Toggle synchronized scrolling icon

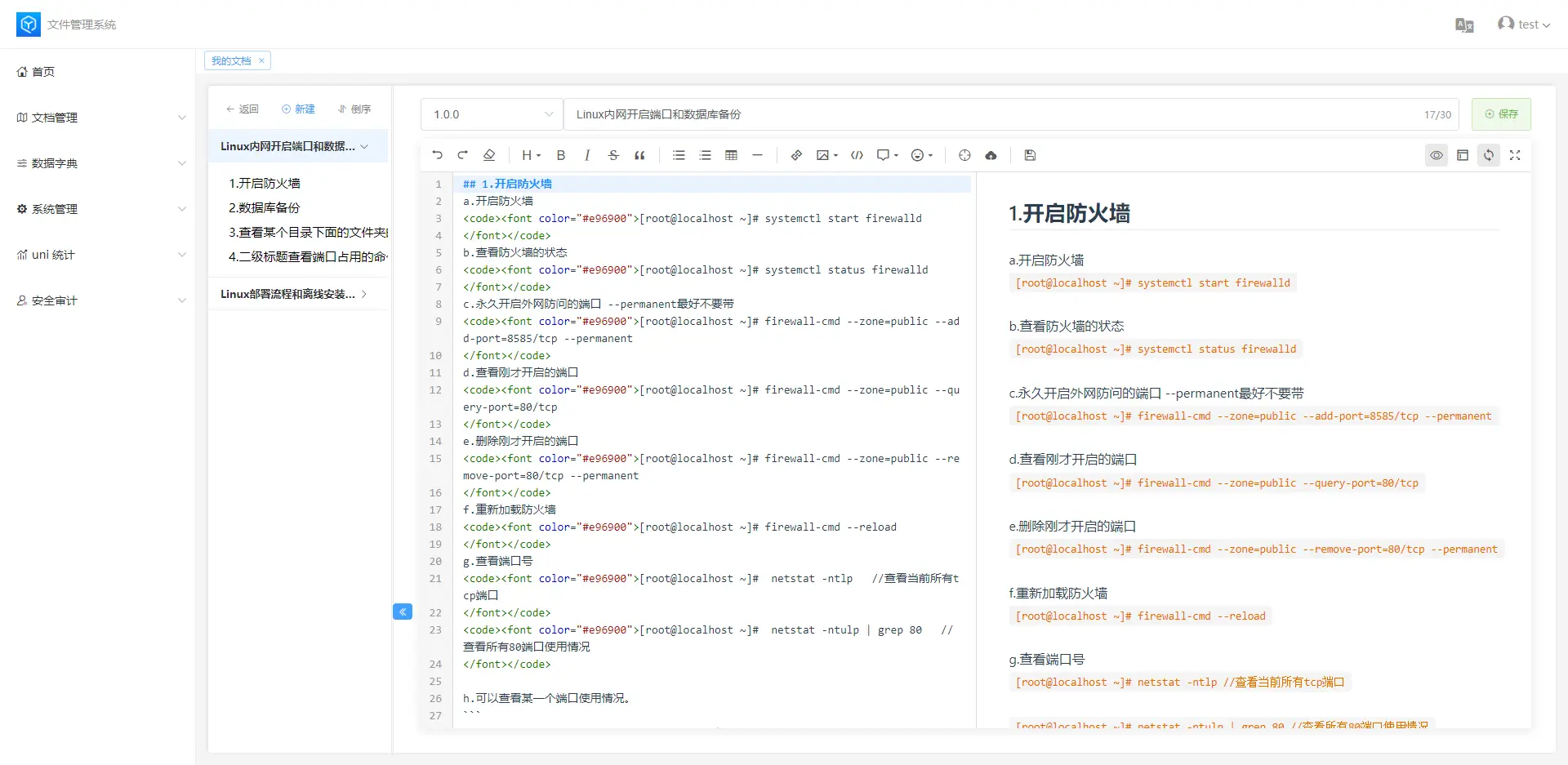[1489, 155]
